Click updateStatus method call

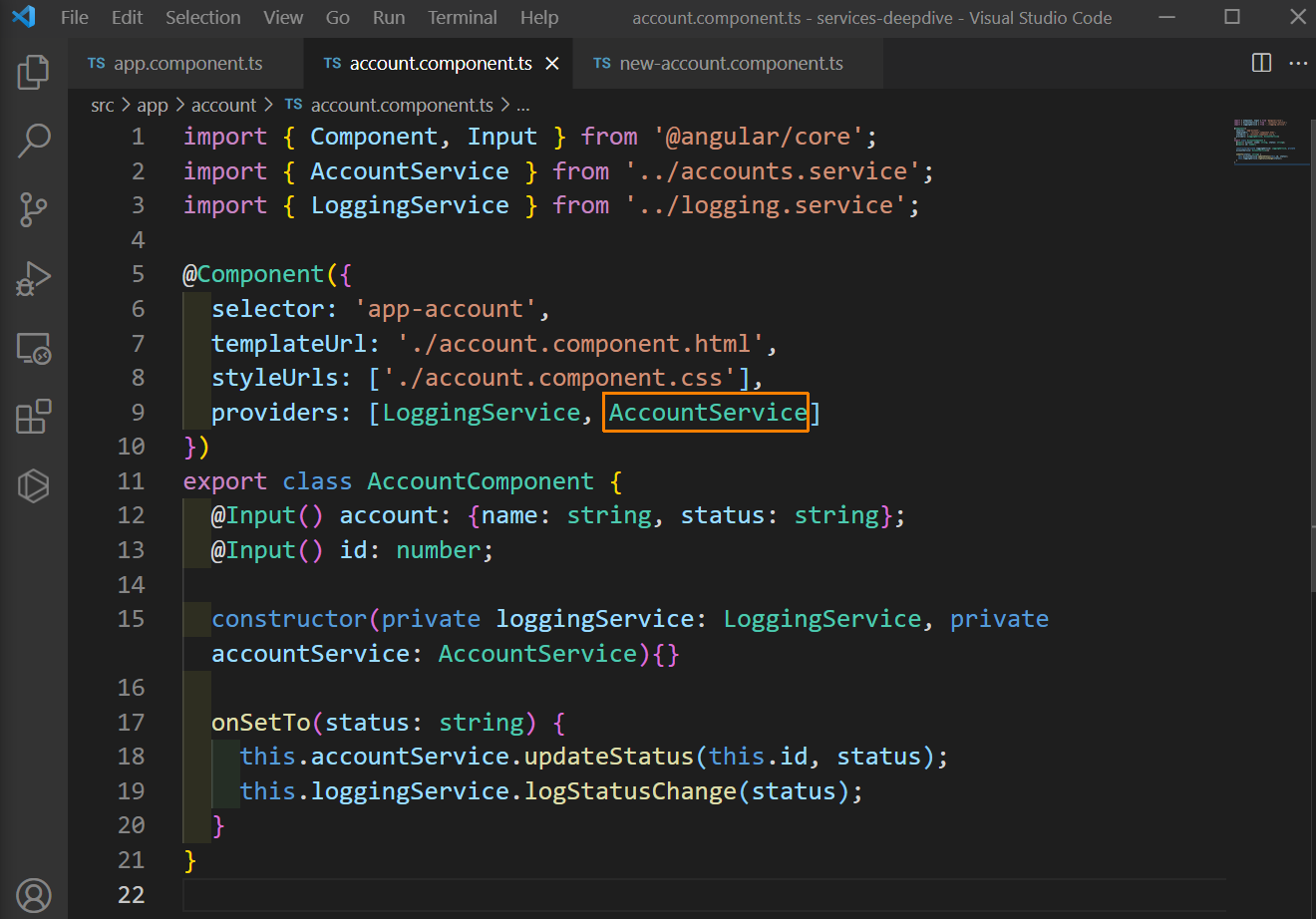[609, 757]
